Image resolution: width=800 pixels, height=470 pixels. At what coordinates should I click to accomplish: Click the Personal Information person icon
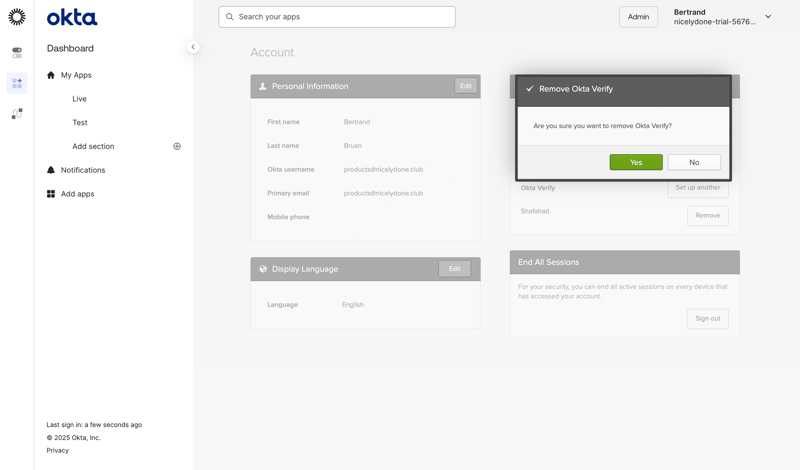pos(262,86)
